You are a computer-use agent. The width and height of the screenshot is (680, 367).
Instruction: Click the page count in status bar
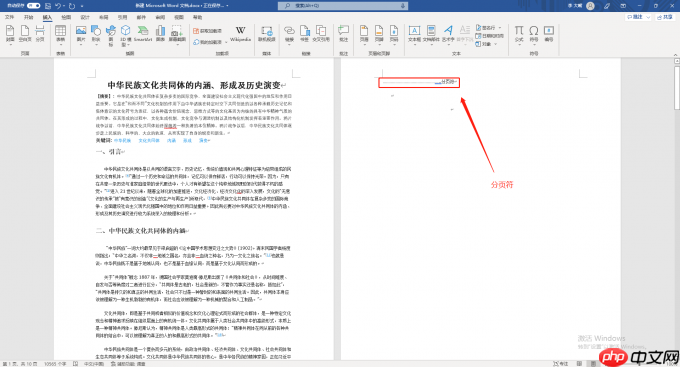20,364
